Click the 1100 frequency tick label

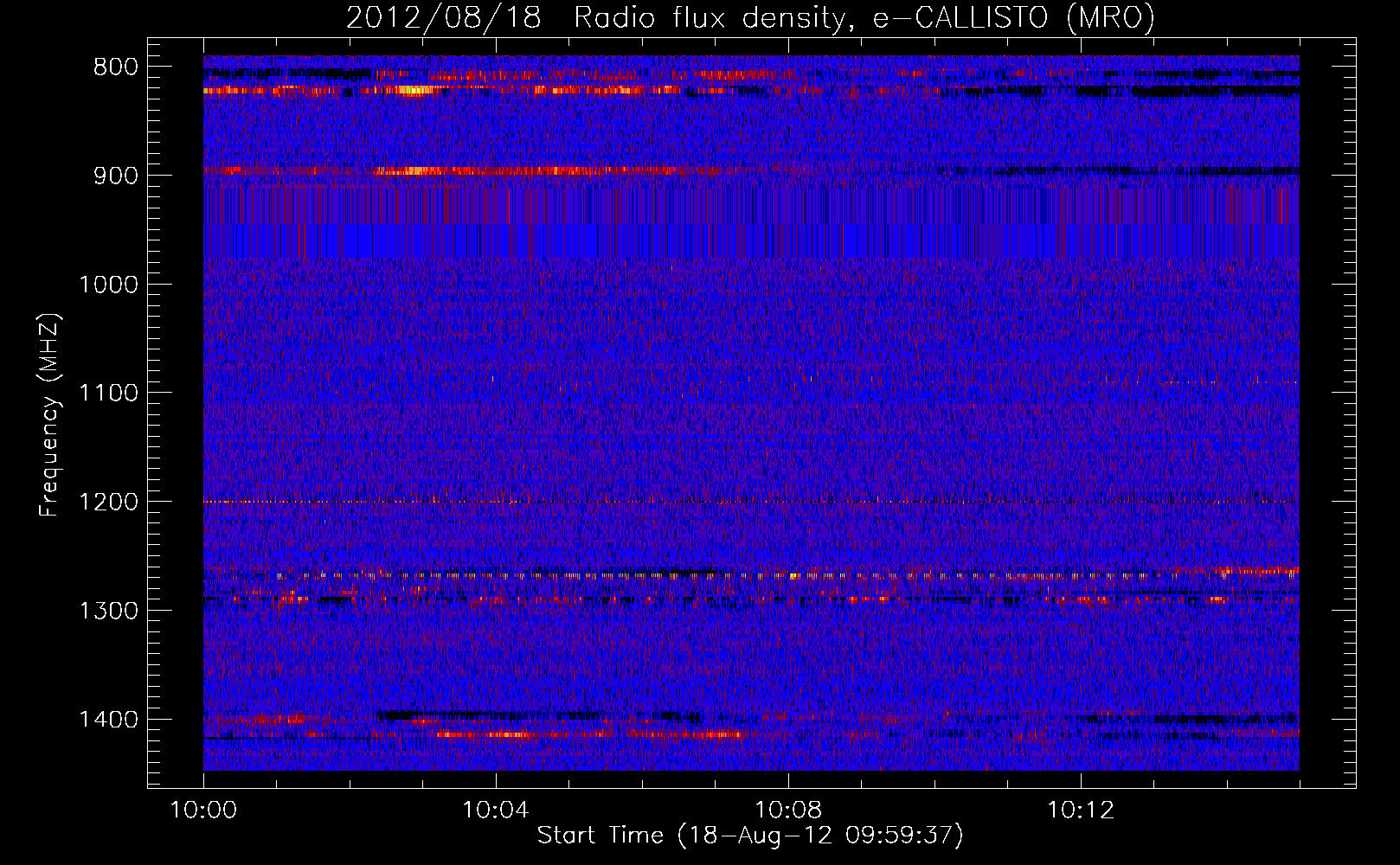(x=108, y=394)
